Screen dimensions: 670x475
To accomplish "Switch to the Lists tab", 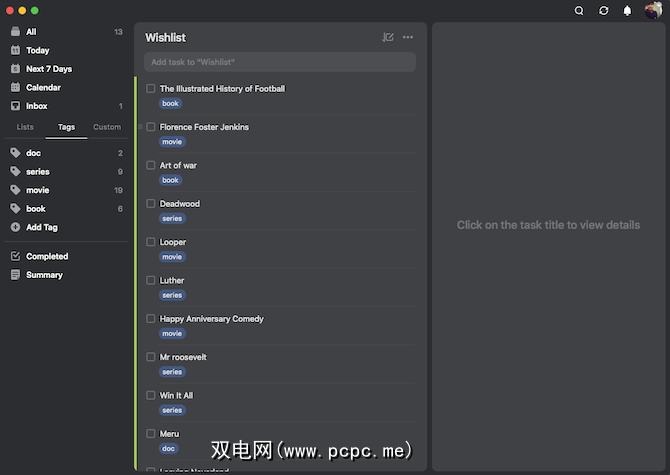I will click(25, 127).
